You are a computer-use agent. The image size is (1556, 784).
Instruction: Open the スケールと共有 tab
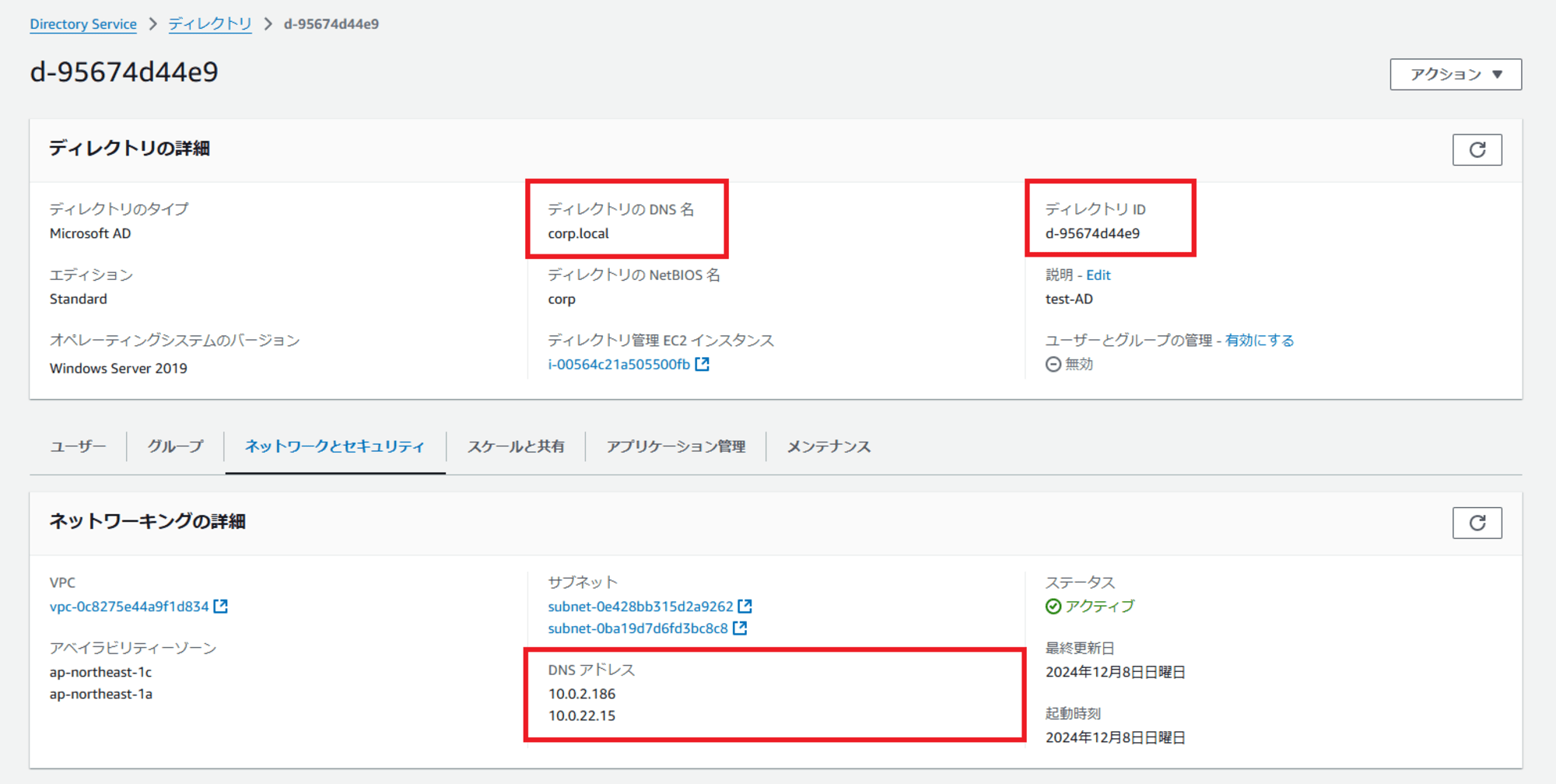(x=516, y=446)
